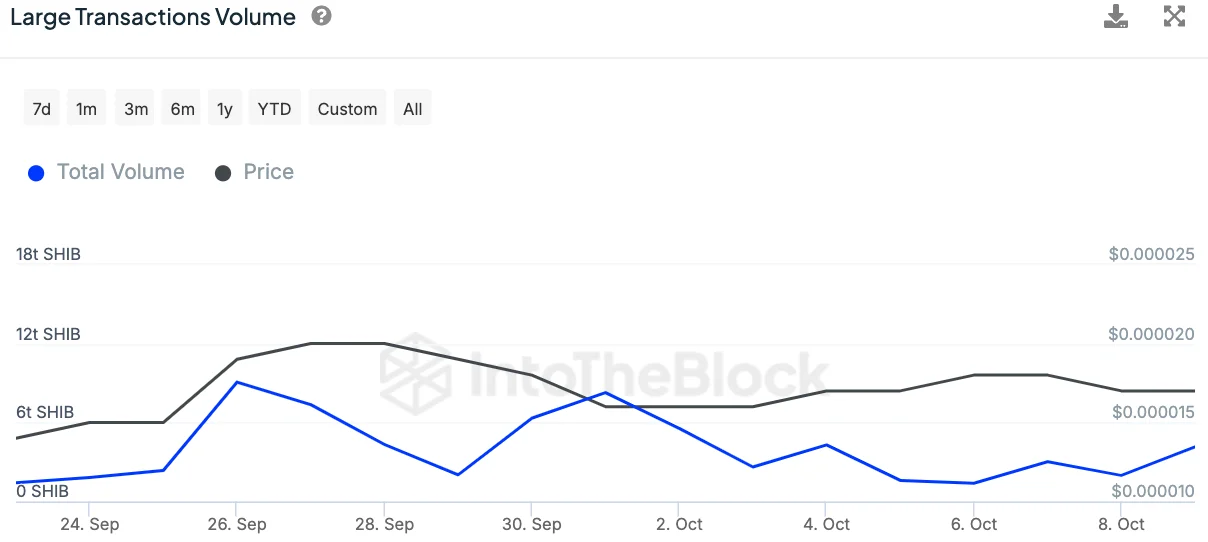The width and height of the screenshot is (1208, 542).
Task: Choose the 3m time range
Action: [136, 109]
